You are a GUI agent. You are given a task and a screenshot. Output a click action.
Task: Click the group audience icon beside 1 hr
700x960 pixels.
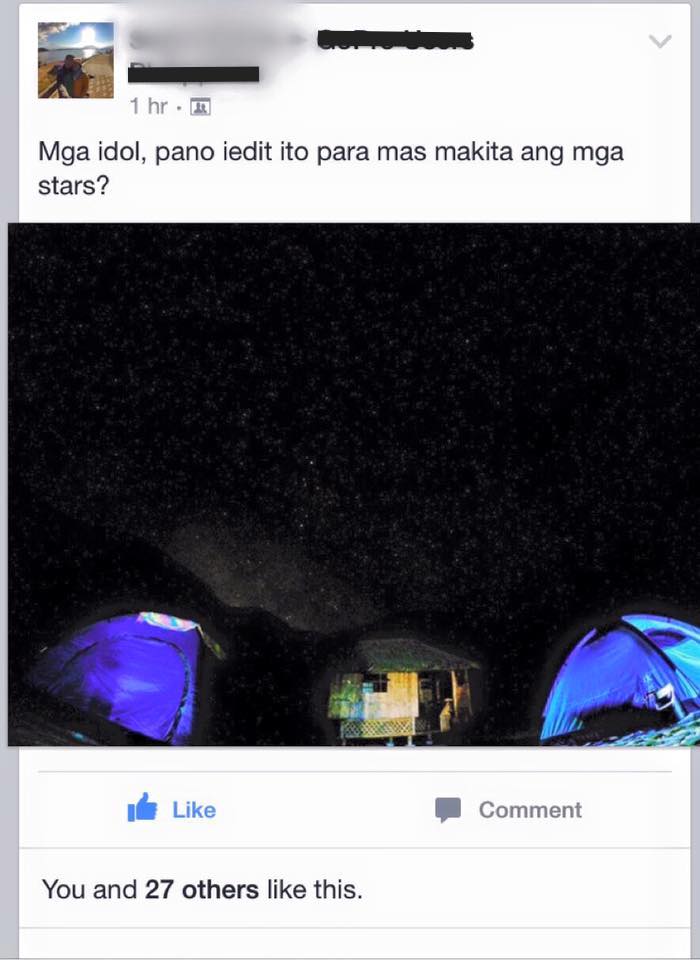pos(200,107)
